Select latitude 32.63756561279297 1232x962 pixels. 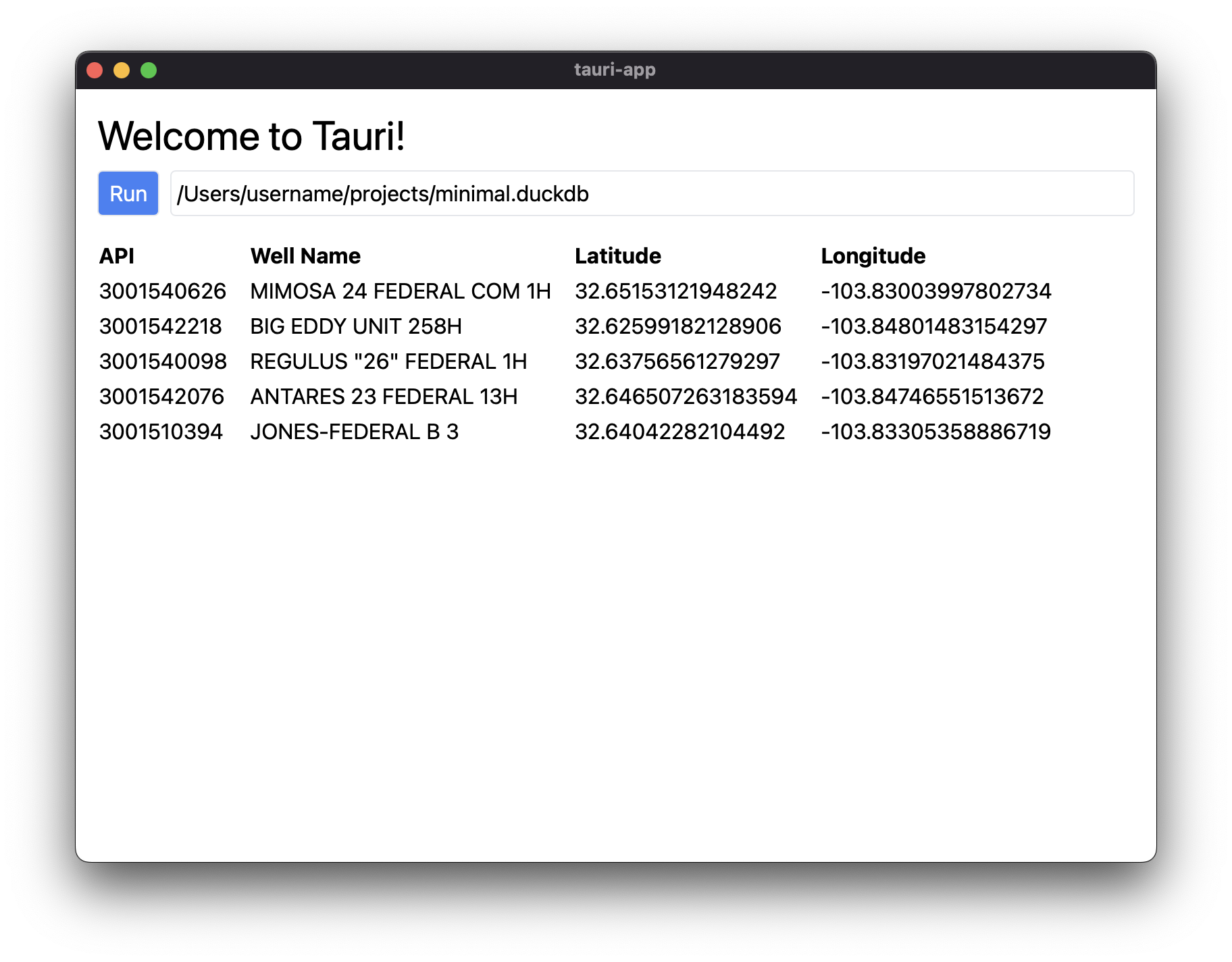pyautogui.click(x=677, y=361)
